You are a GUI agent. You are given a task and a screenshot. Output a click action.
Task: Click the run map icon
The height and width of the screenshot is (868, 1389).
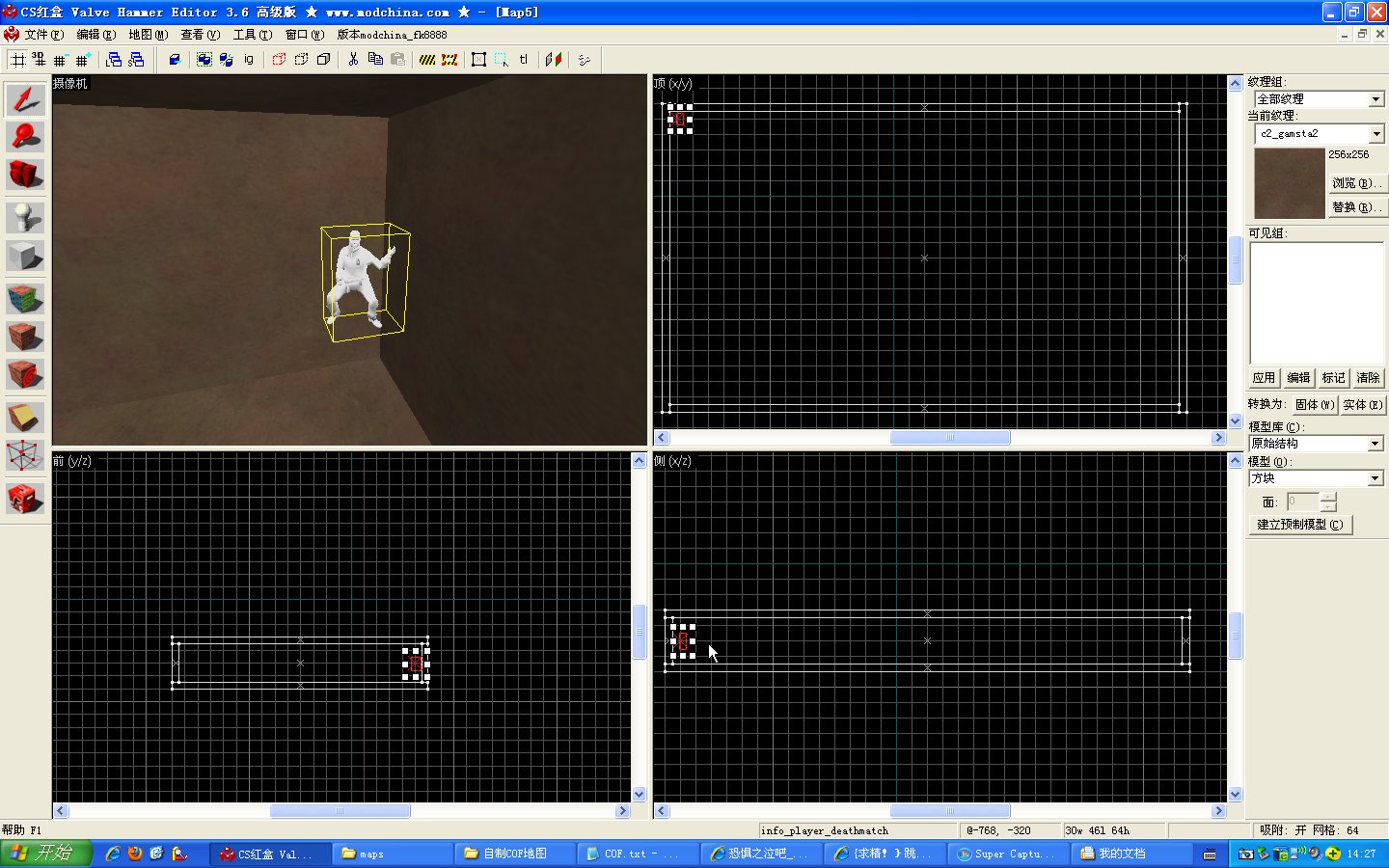click(585, 60)
